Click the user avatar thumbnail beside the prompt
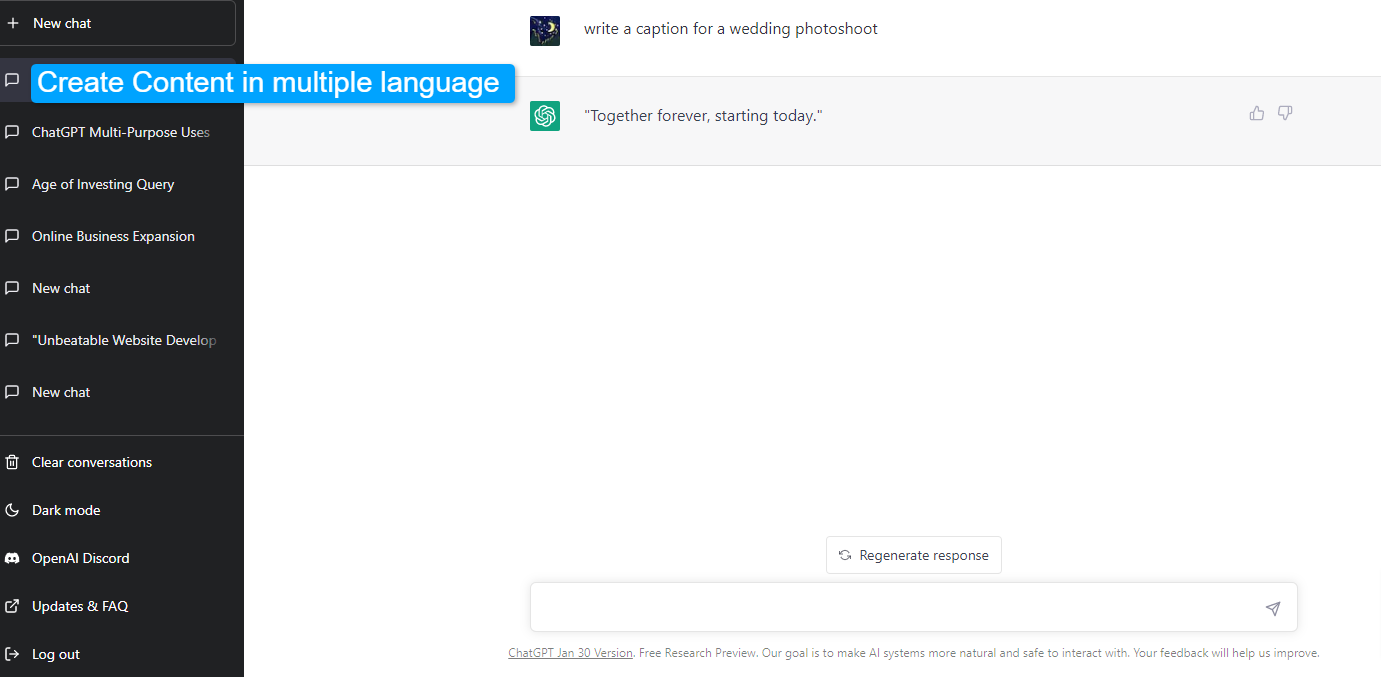The height and width of the screenshot is (677, 1381). pyautogui.click(x=545, y=31)
